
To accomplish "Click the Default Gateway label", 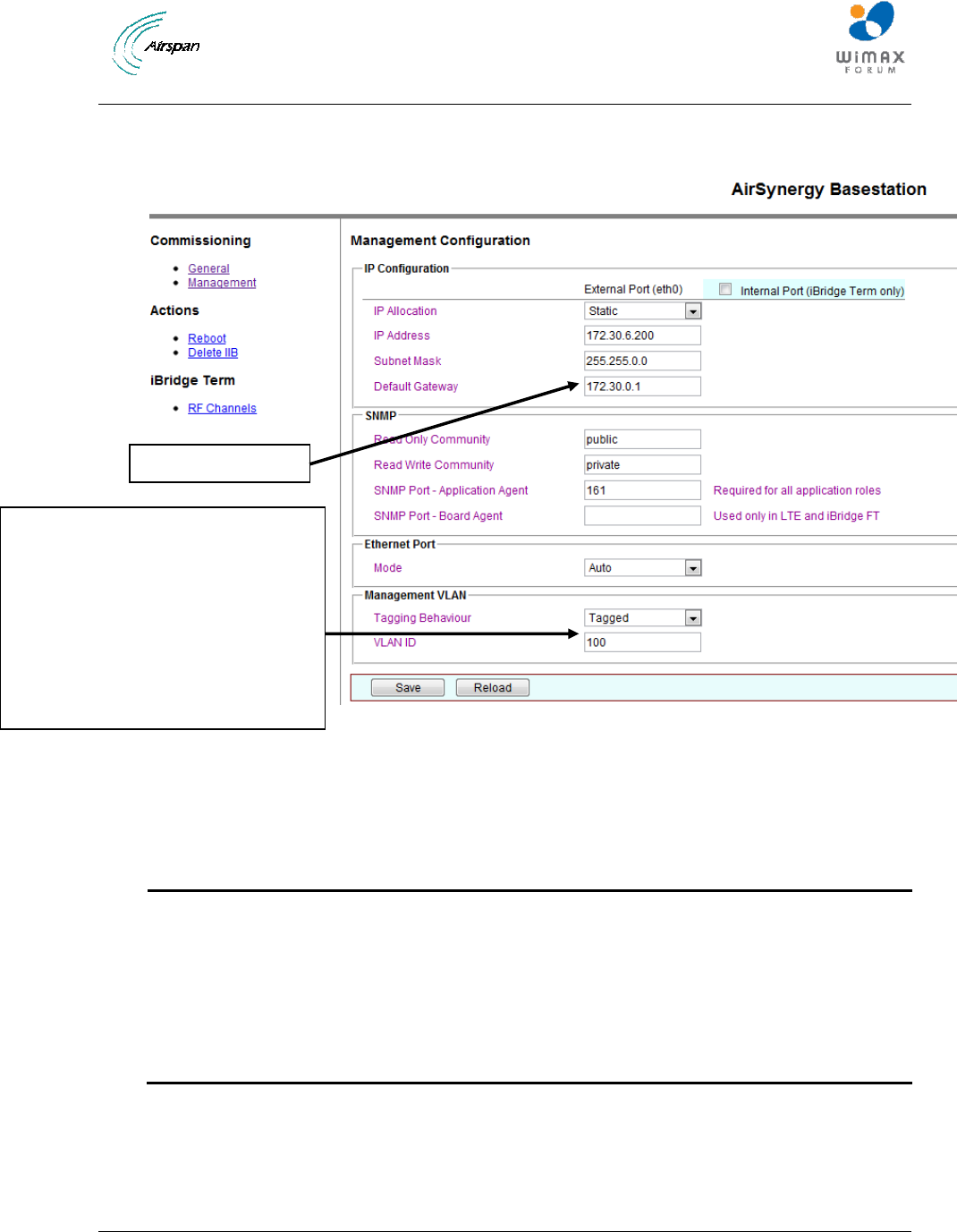I will coord(416,387).
